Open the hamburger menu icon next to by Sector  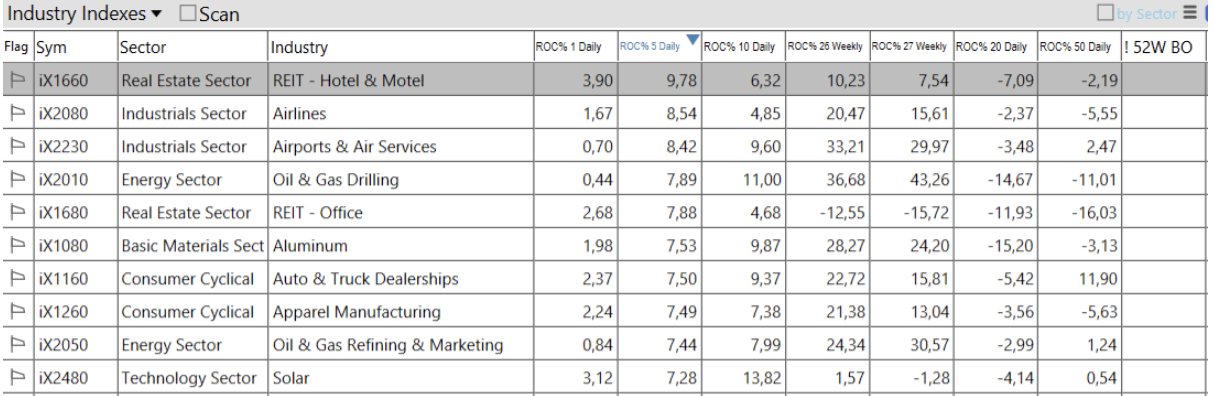(x=1189, y=13)
